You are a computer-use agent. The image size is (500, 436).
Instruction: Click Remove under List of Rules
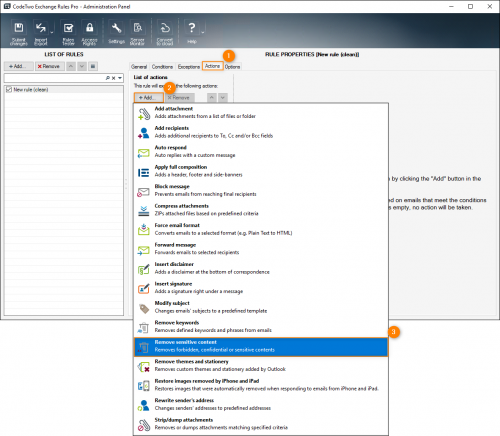pos(49,66)
